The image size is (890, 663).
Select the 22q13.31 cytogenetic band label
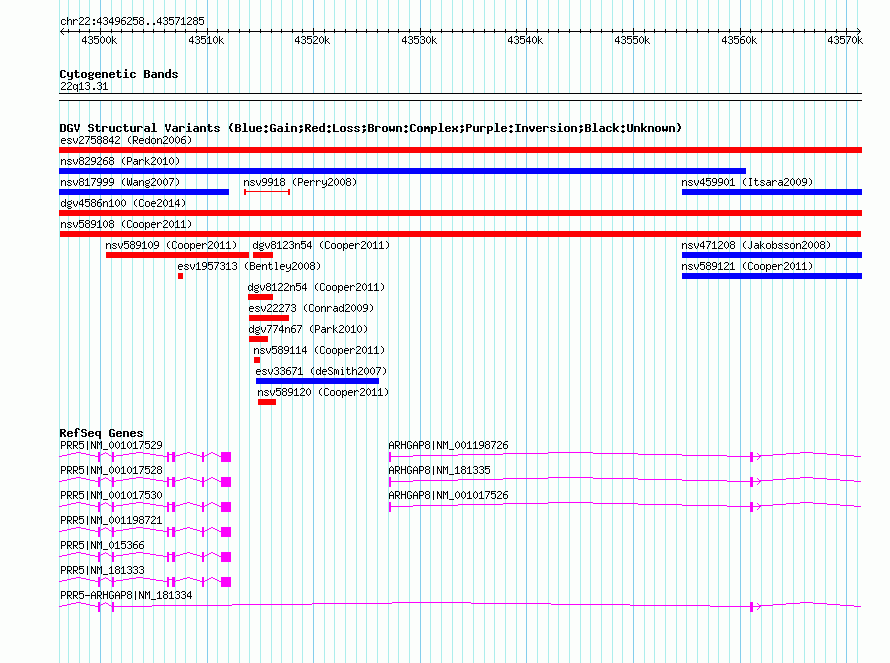tap(84, 86)
